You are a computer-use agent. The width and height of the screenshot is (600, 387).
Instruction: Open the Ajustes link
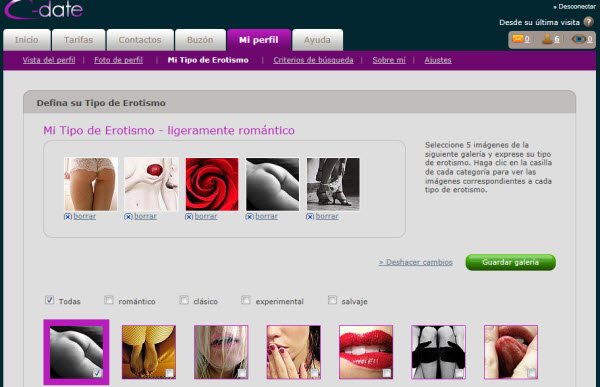tap(438, 60)
